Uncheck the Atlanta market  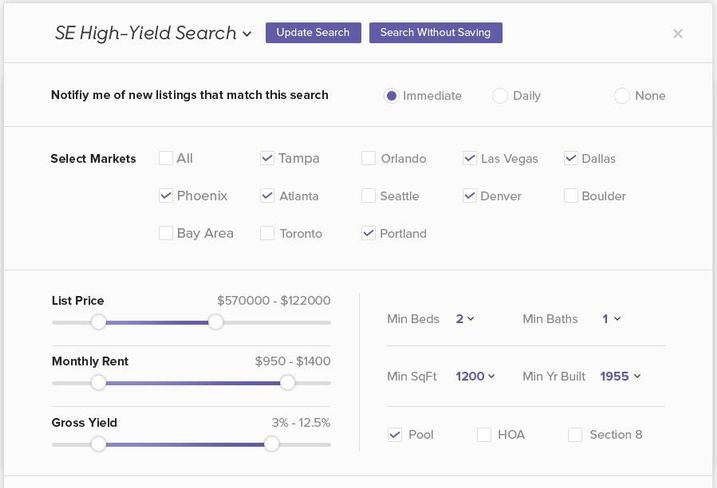[267, 196]
